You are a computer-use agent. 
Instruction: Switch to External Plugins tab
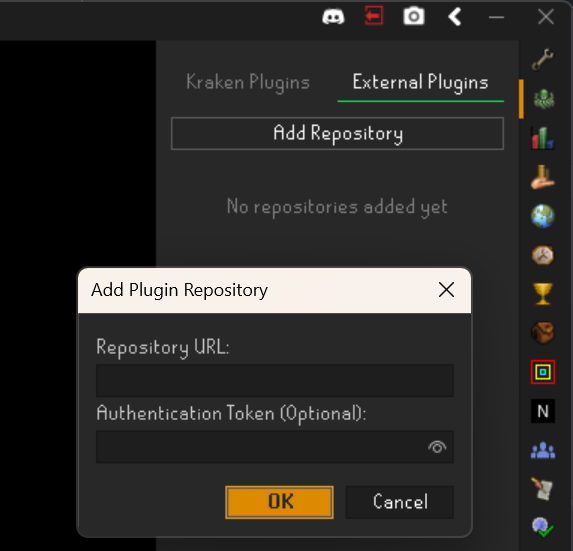[421, 82]
